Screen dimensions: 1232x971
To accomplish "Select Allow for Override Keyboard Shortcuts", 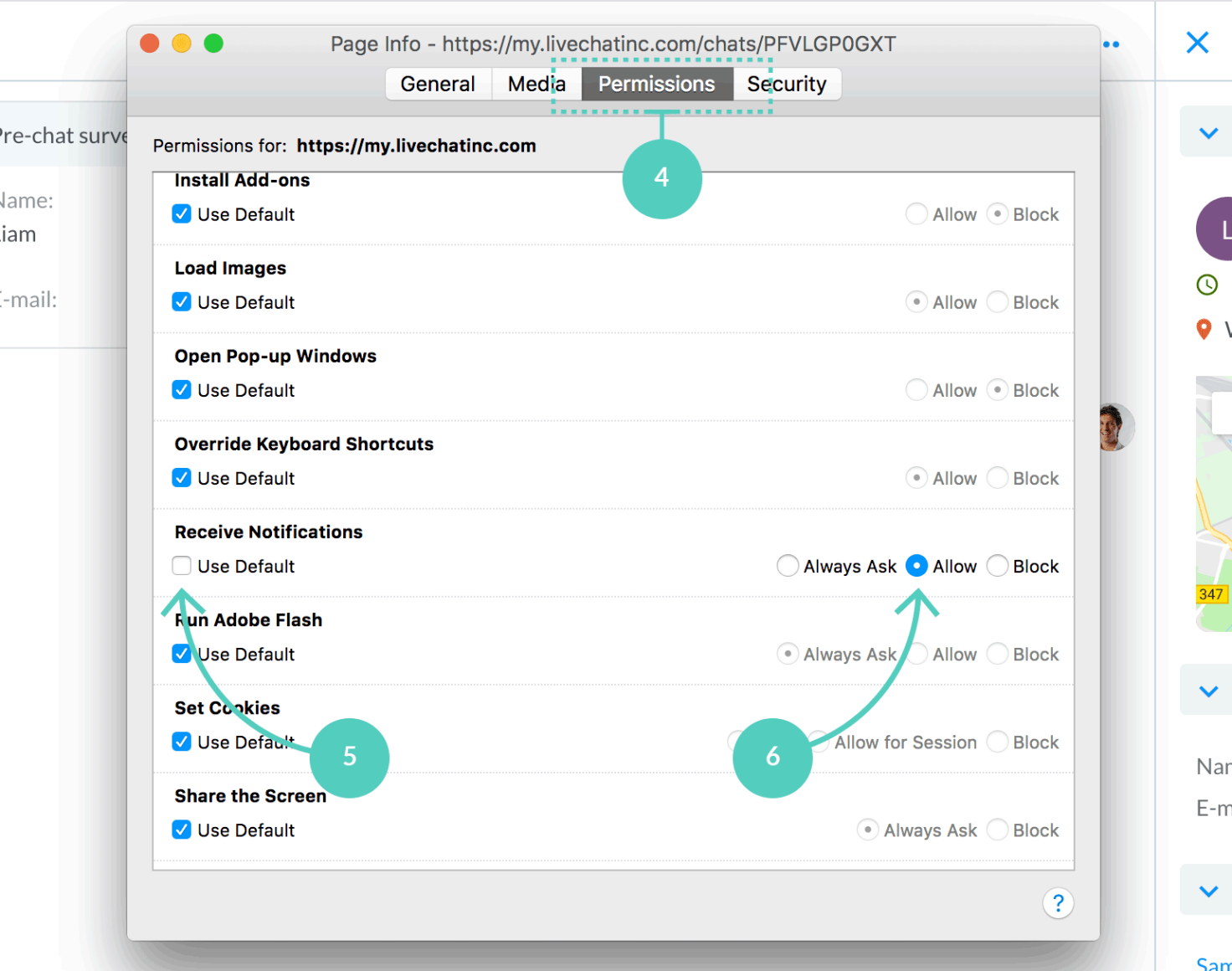I will (x=916, y=478).
